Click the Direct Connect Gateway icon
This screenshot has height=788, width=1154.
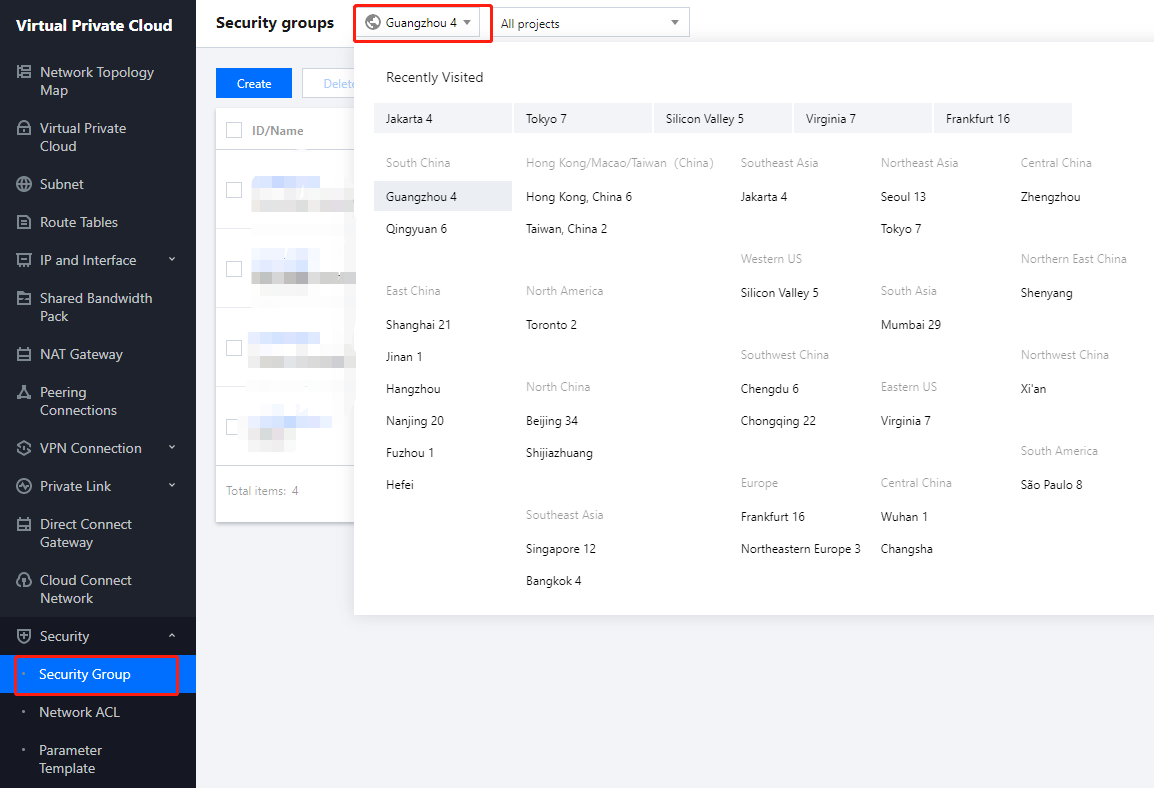click(x=24, y=525)
